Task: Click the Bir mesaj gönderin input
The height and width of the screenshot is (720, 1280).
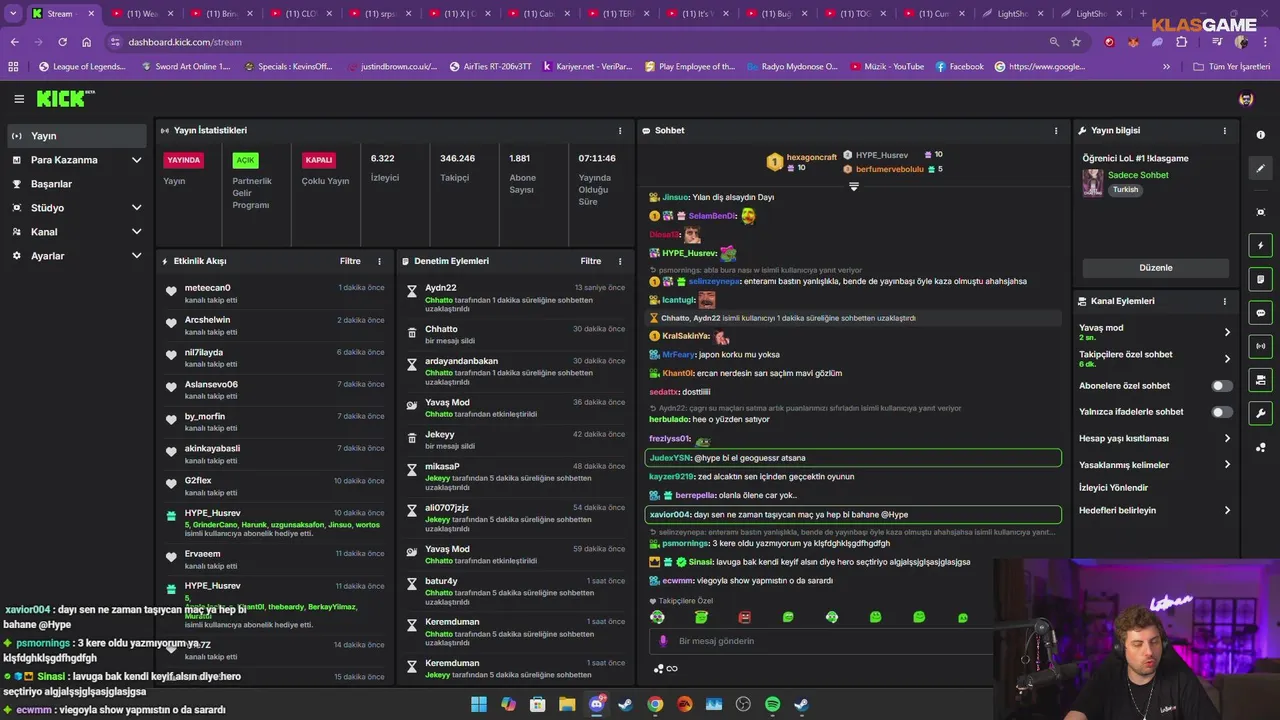Action: pyautogui.click(x=820, y=641)
